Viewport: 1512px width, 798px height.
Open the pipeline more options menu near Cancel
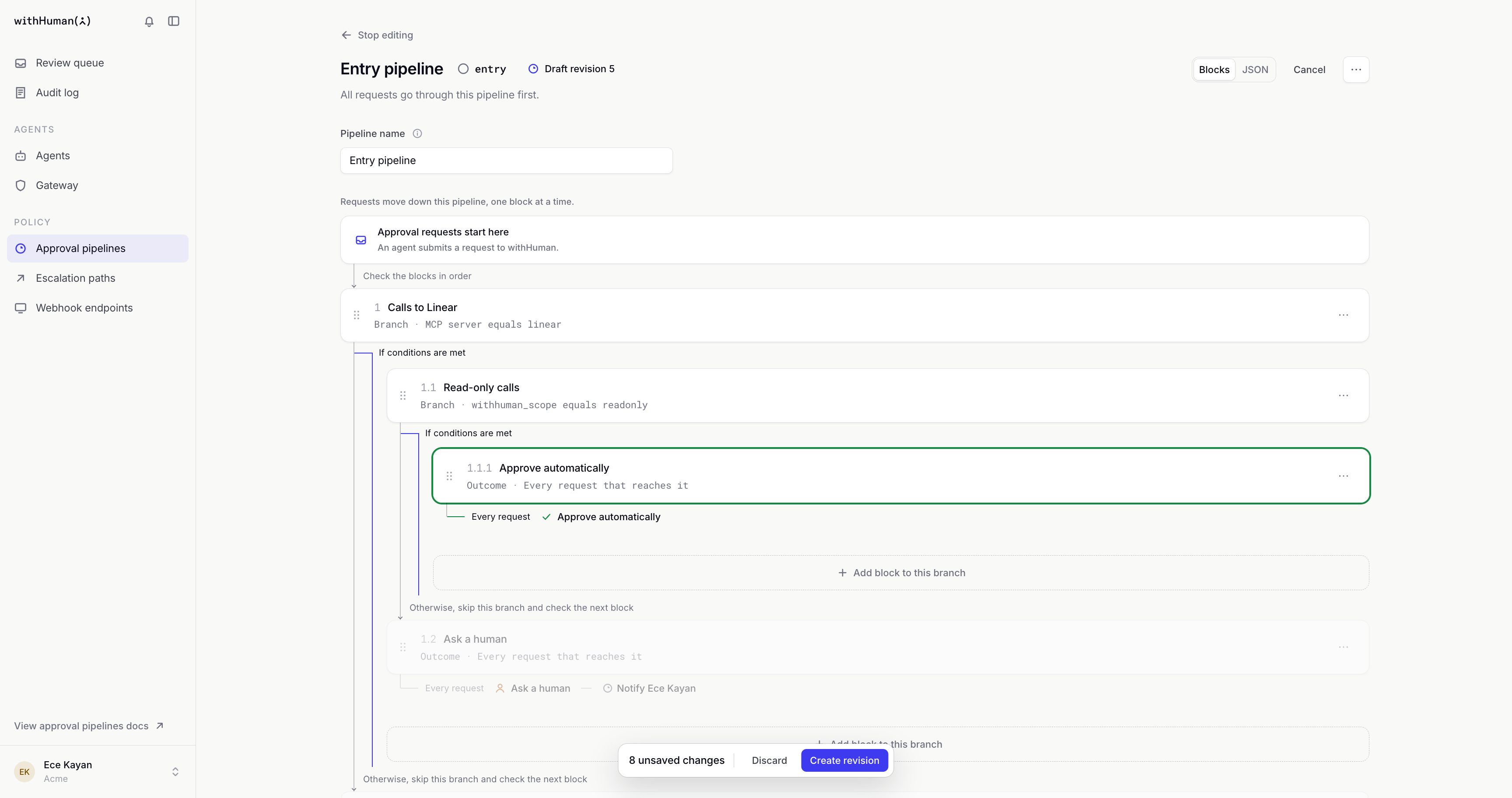pos(1356,70)
